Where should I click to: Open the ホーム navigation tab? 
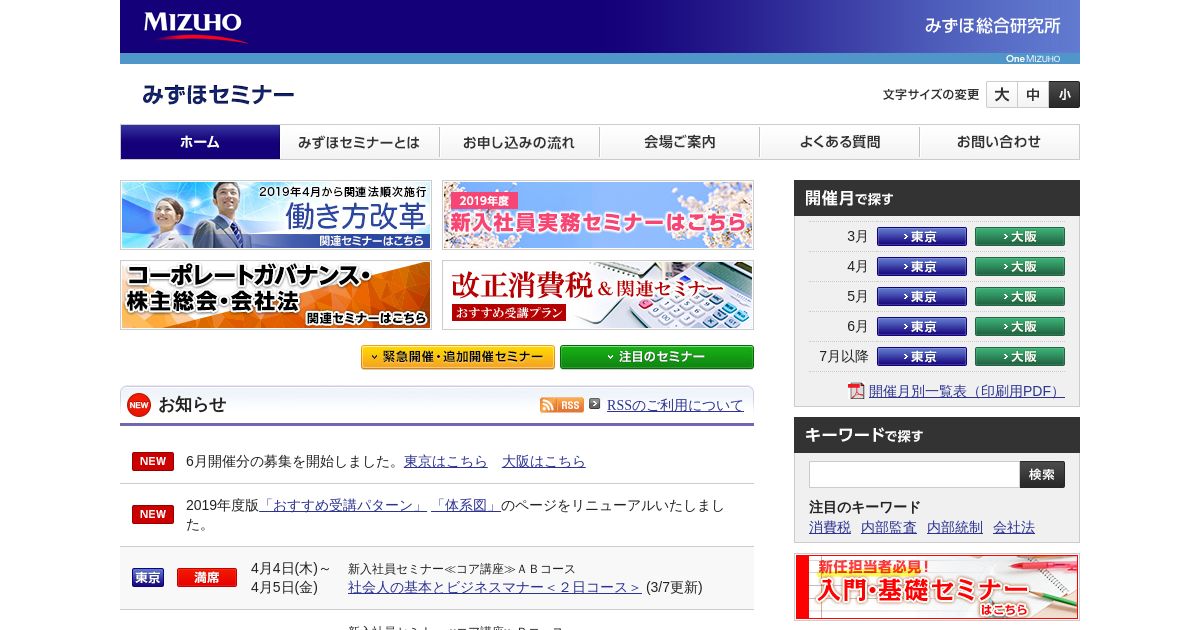click(x=200, y=142)
